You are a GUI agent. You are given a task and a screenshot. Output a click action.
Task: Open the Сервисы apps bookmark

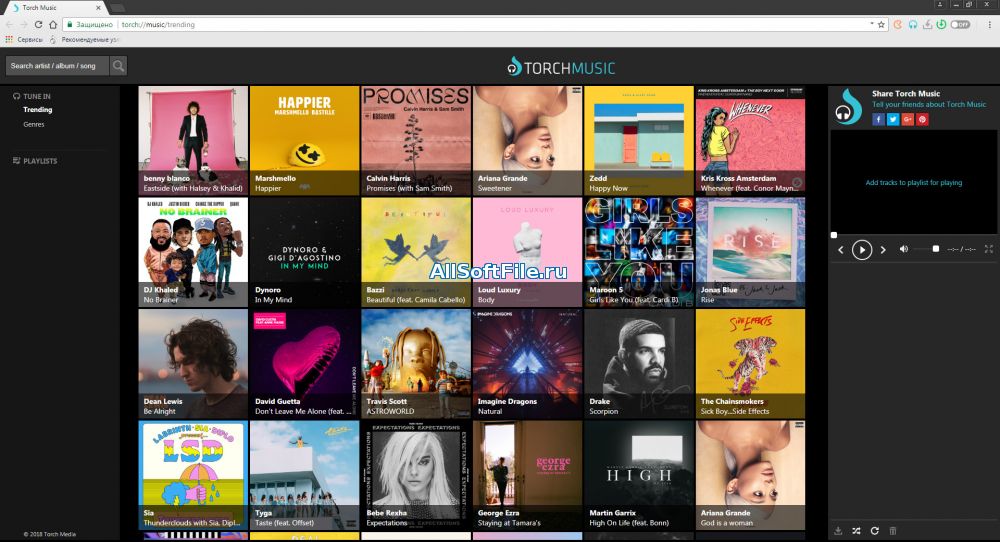coord(24,40)
